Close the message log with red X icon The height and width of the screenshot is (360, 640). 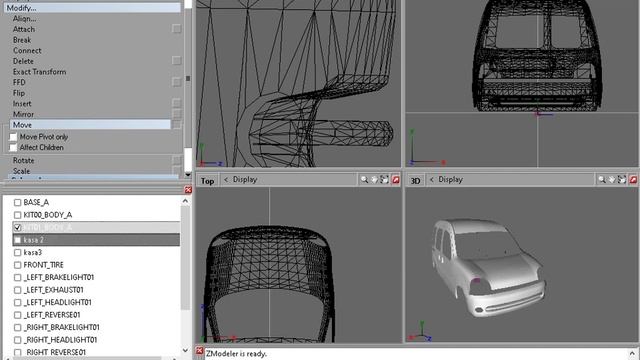pyautogui.click(x=199, y=351)
